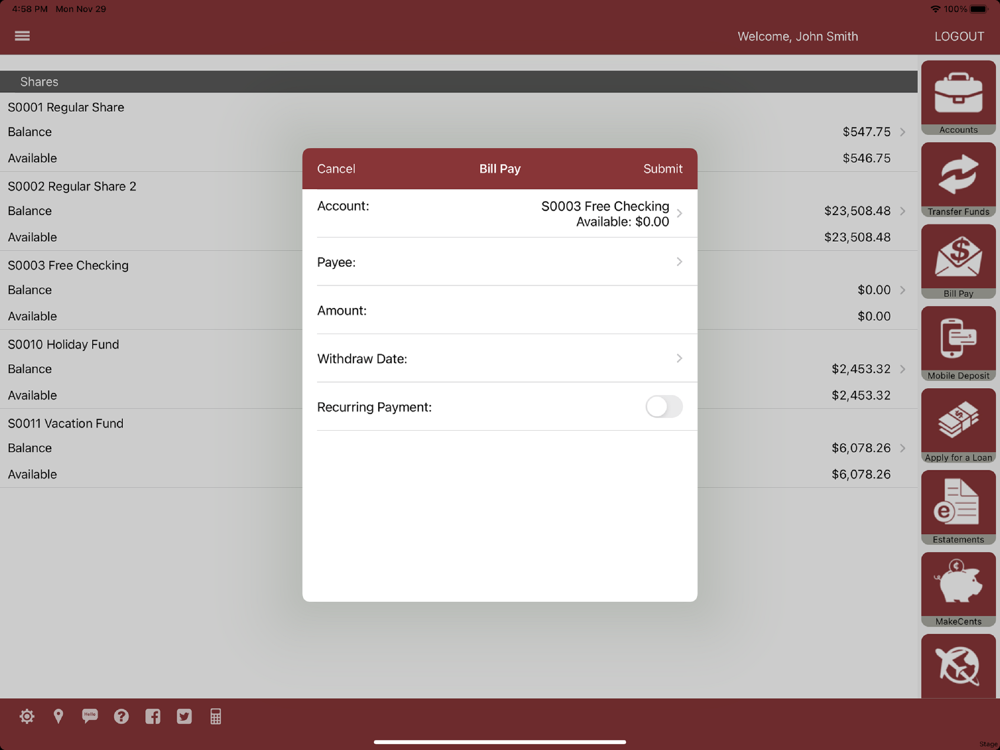Click the Wi-Fi status icon
The width and height of the screenshot is (1000, 750).
click(x=935, y=9)
